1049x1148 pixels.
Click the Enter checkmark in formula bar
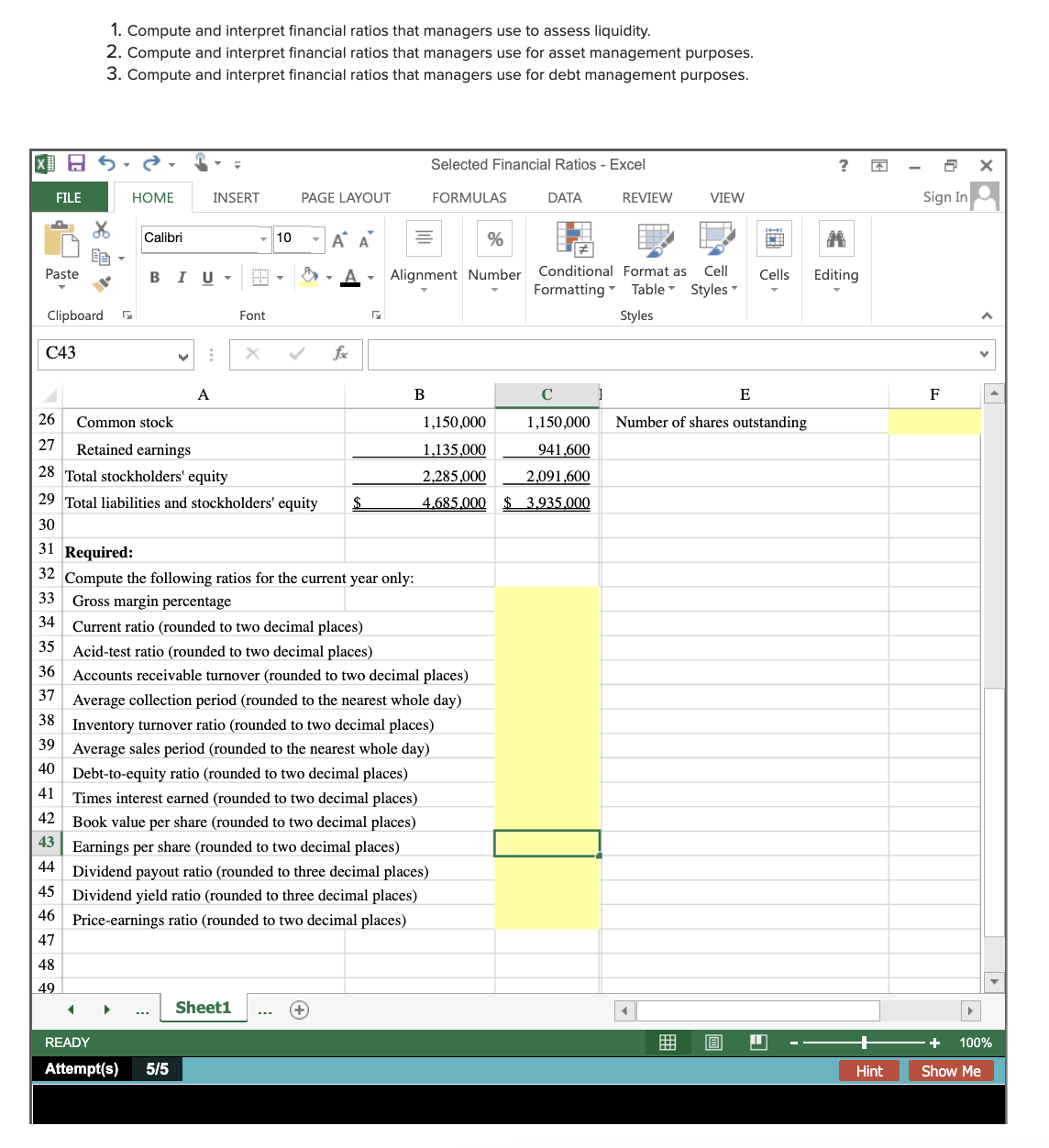297,354
